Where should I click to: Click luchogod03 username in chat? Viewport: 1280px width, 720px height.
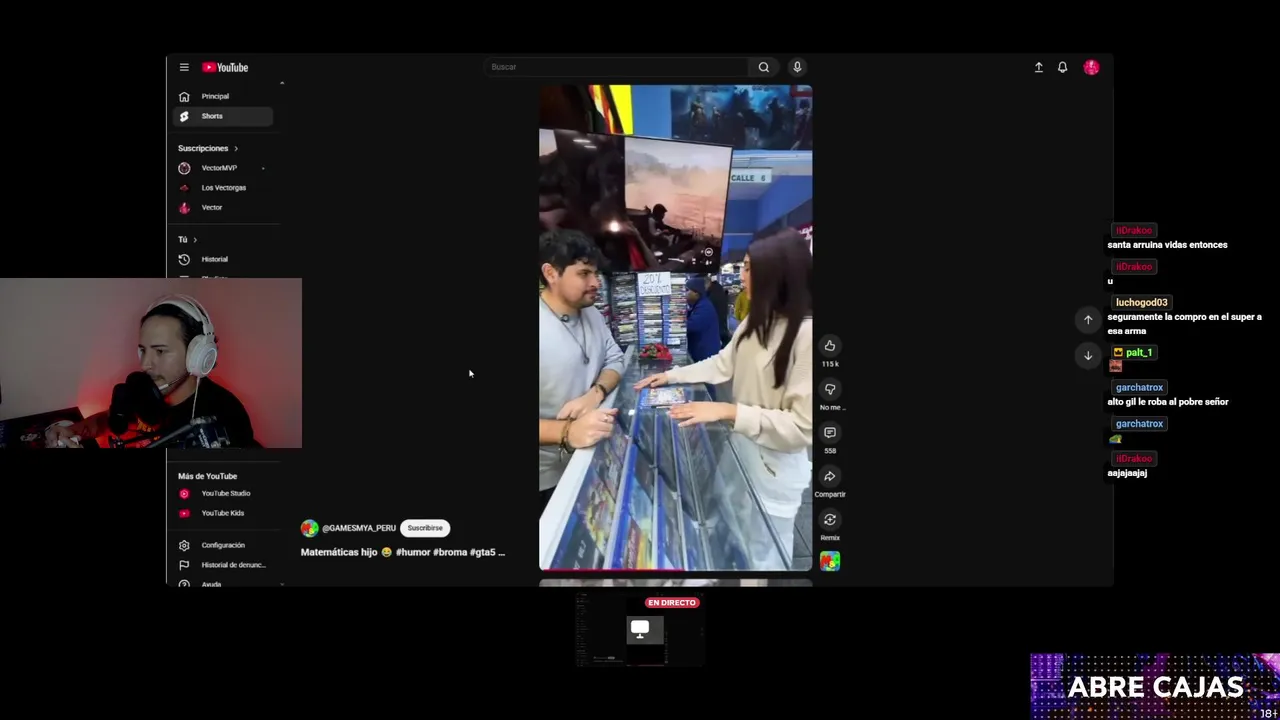point(1141,302)
